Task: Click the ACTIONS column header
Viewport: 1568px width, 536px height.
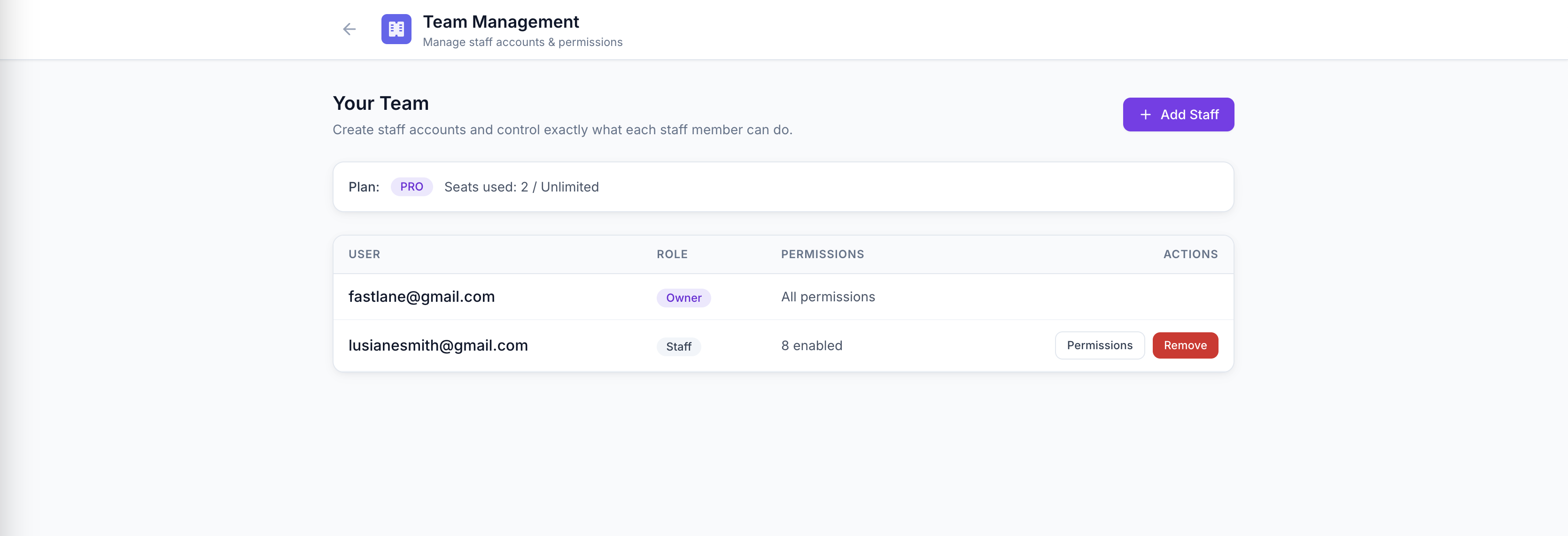Action: [x=1189, y=254]
